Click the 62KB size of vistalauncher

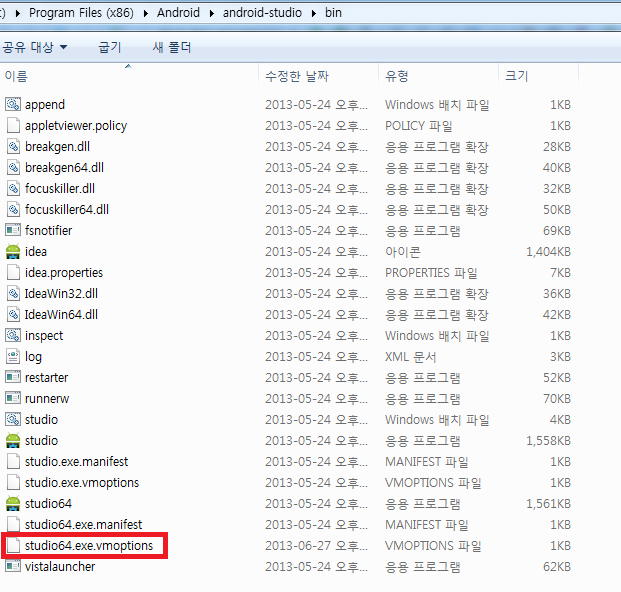pyautogui.click(x=557, y=567)
